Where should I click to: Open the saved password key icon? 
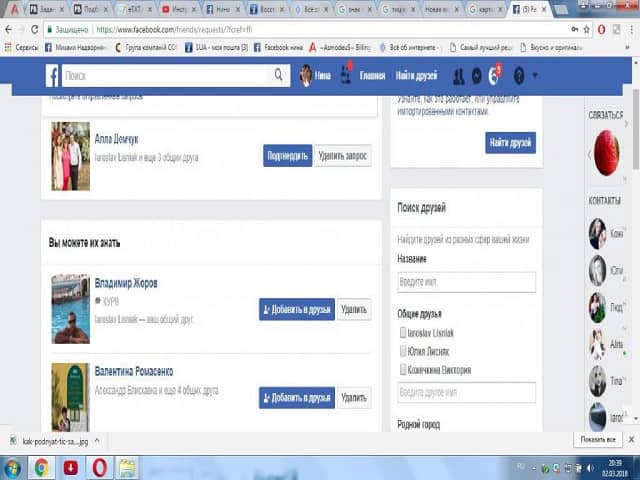coord(574,29)
